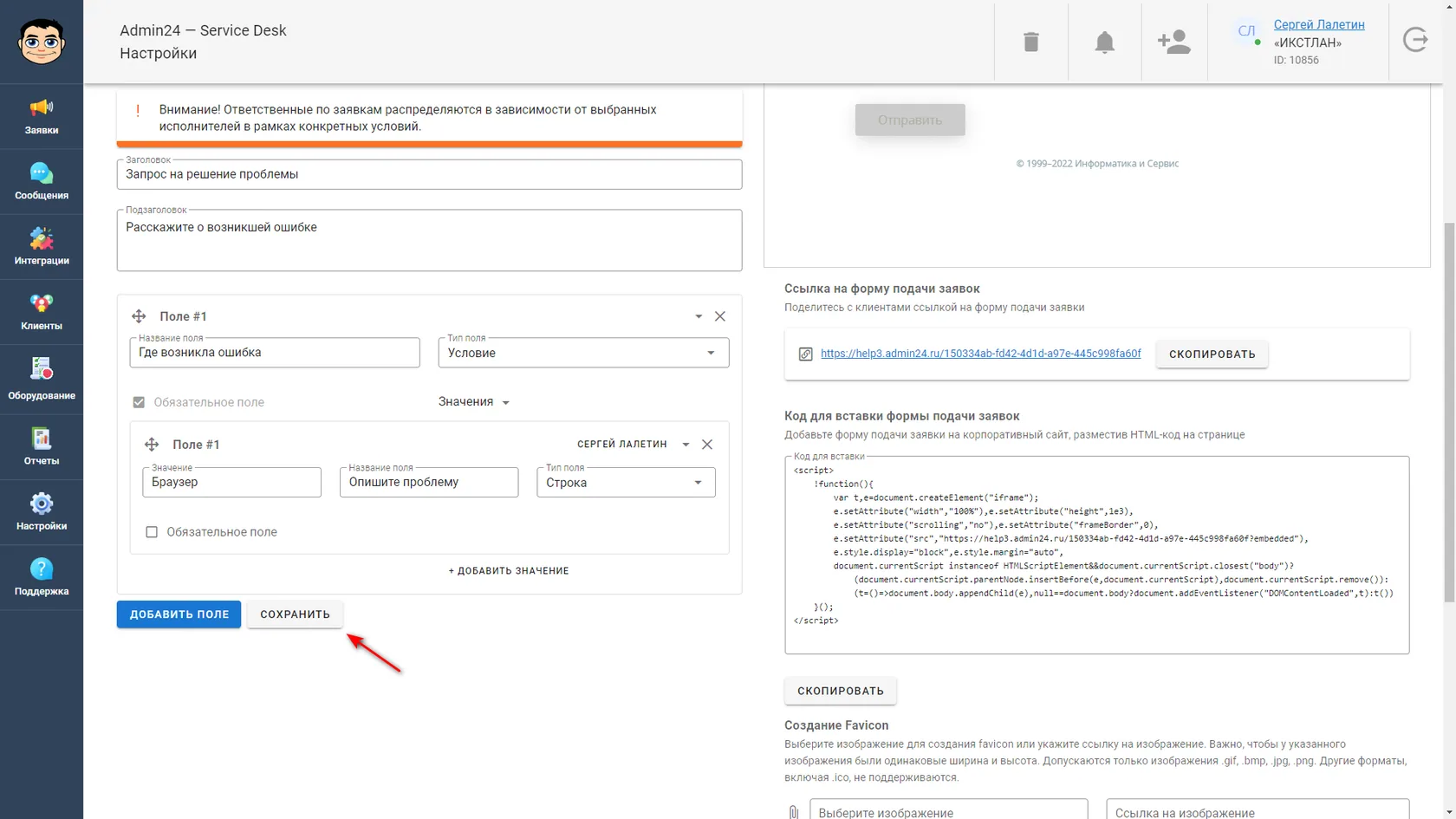
Task: Click the logout icon in header
Action: 1415,40
